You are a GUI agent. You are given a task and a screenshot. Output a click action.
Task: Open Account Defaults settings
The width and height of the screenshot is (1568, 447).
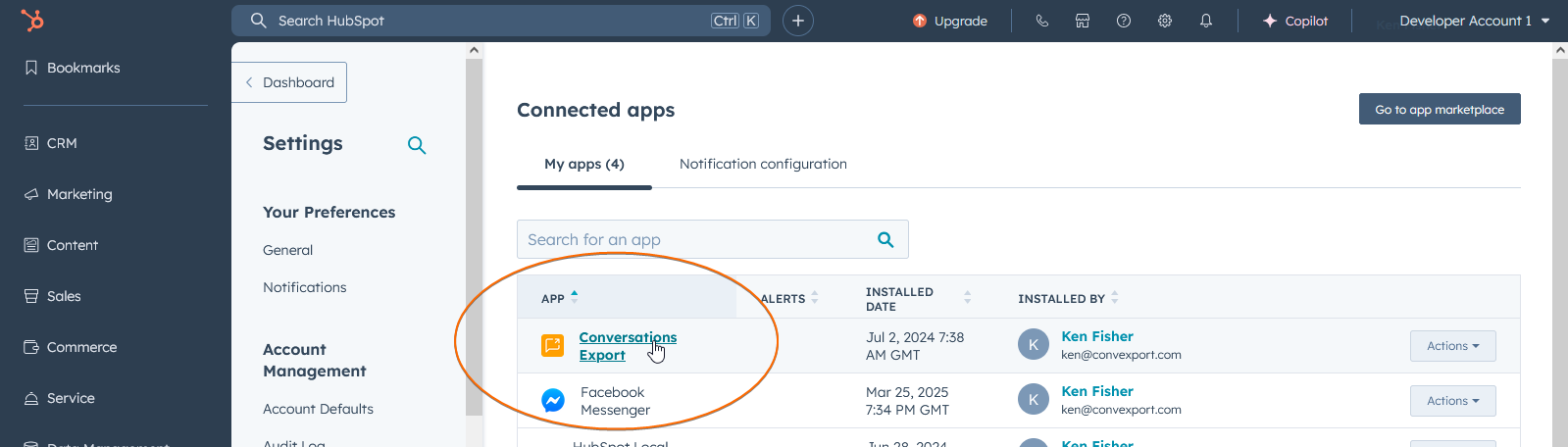[318, 409]
